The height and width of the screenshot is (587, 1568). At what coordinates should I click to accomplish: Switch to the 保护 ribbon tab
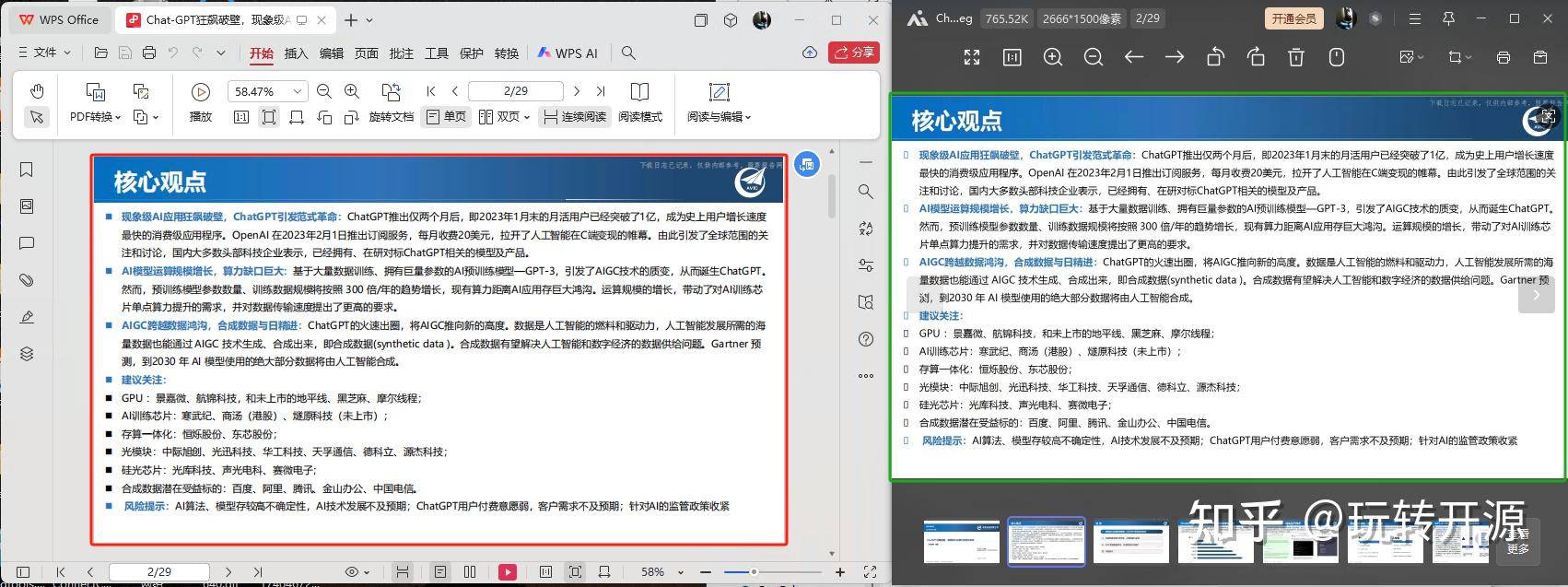coord(472,53)
